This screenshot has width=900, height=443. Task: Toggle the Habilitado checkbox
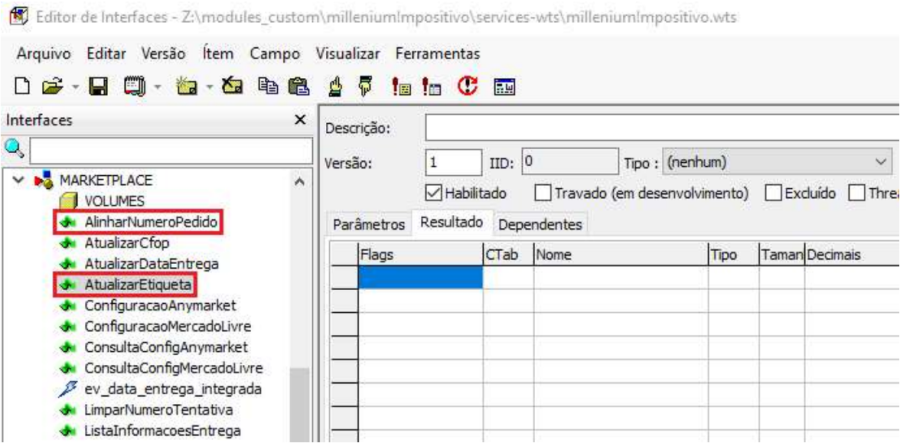click(x=433, y=194)
